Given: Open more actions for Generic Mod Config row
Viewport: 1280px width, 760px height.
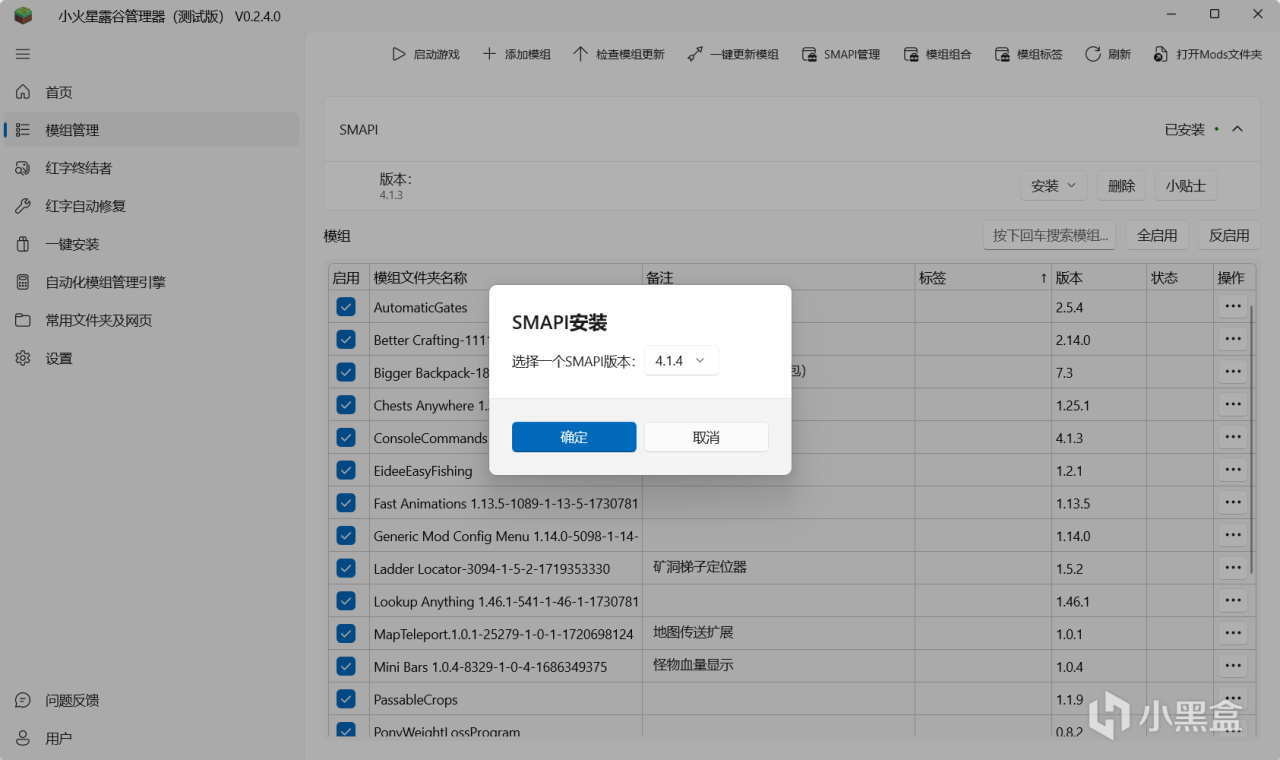Looking at the screenshot, I should coord(1232,535).
